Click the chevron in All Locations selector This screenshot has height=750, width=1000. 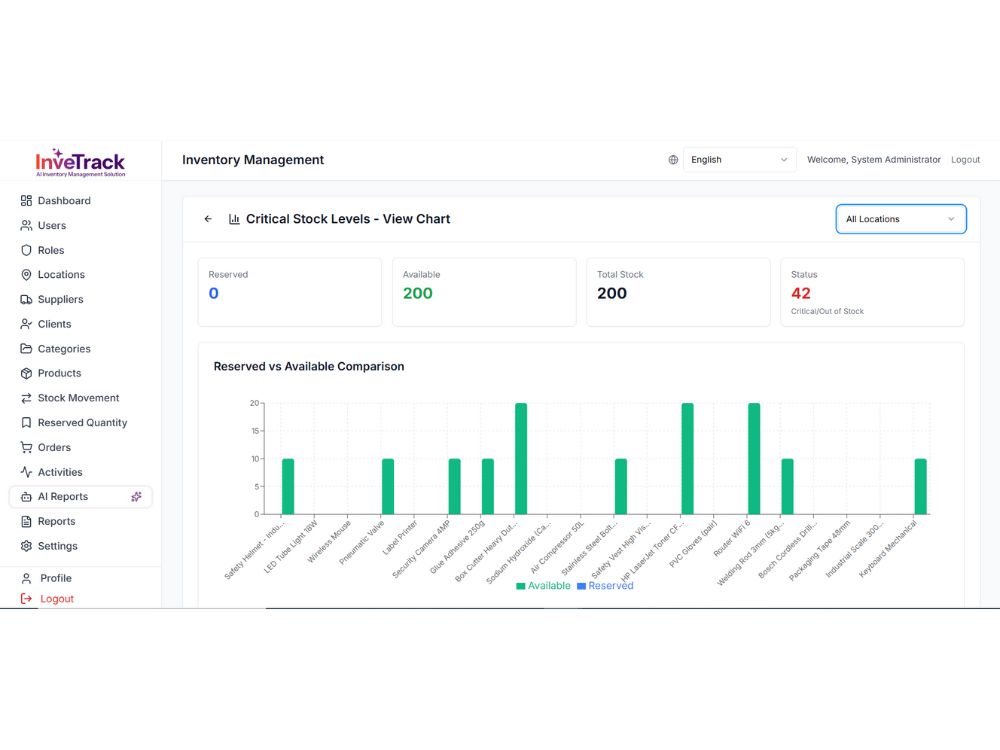951,219
